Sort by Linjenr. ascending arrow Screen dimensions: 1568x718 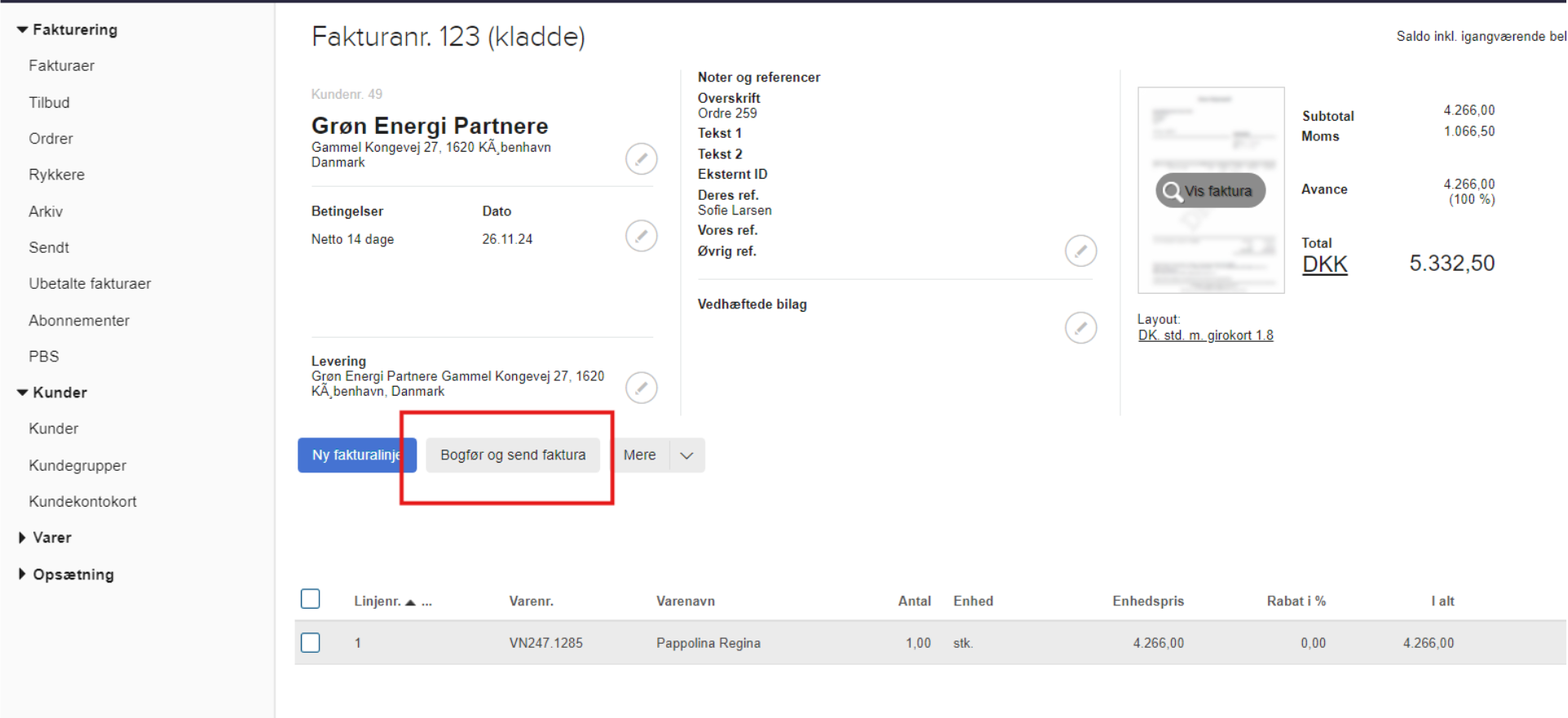click(410, 602)
